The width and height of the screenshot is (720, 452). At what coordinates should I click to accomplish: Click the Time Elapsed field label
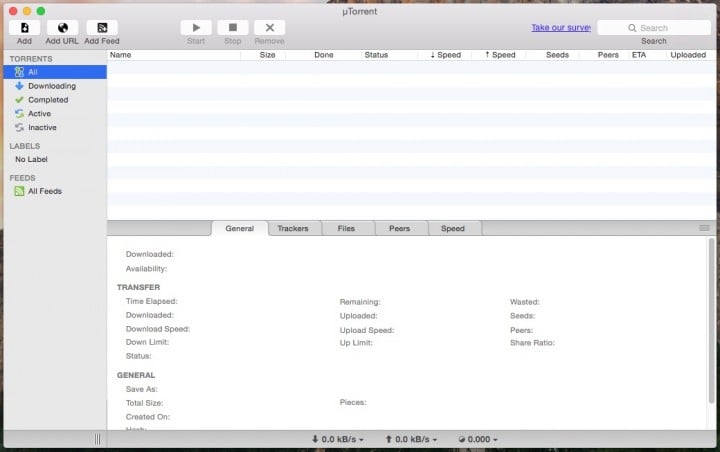pyautogui.click(x=152, y=301)
